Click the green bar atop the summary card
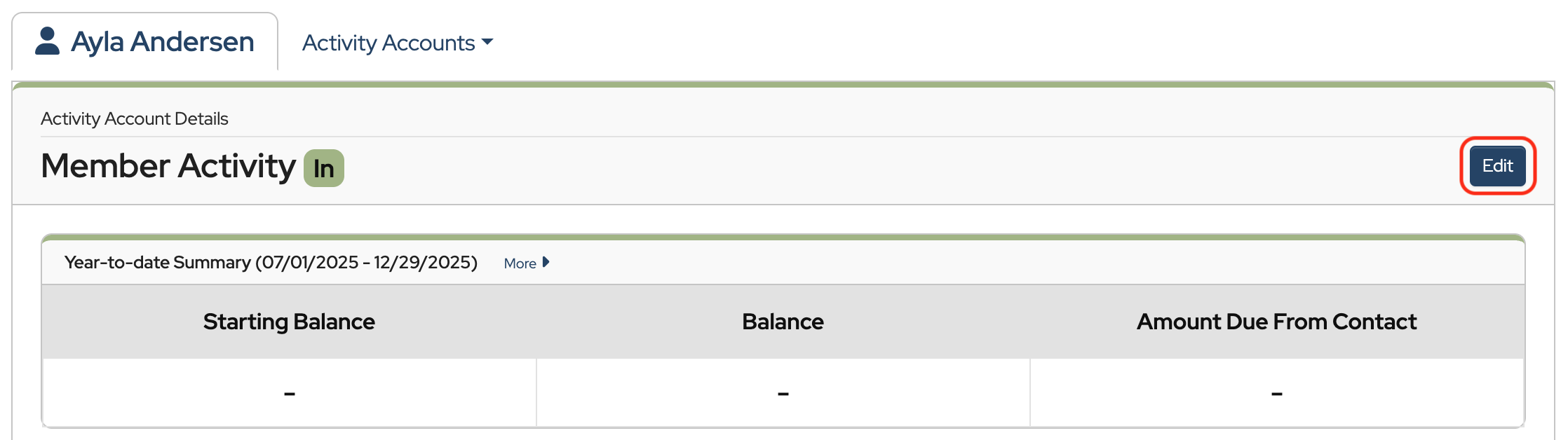The height and width of the screenshot is (440, 1568). [x=783, y=238]
